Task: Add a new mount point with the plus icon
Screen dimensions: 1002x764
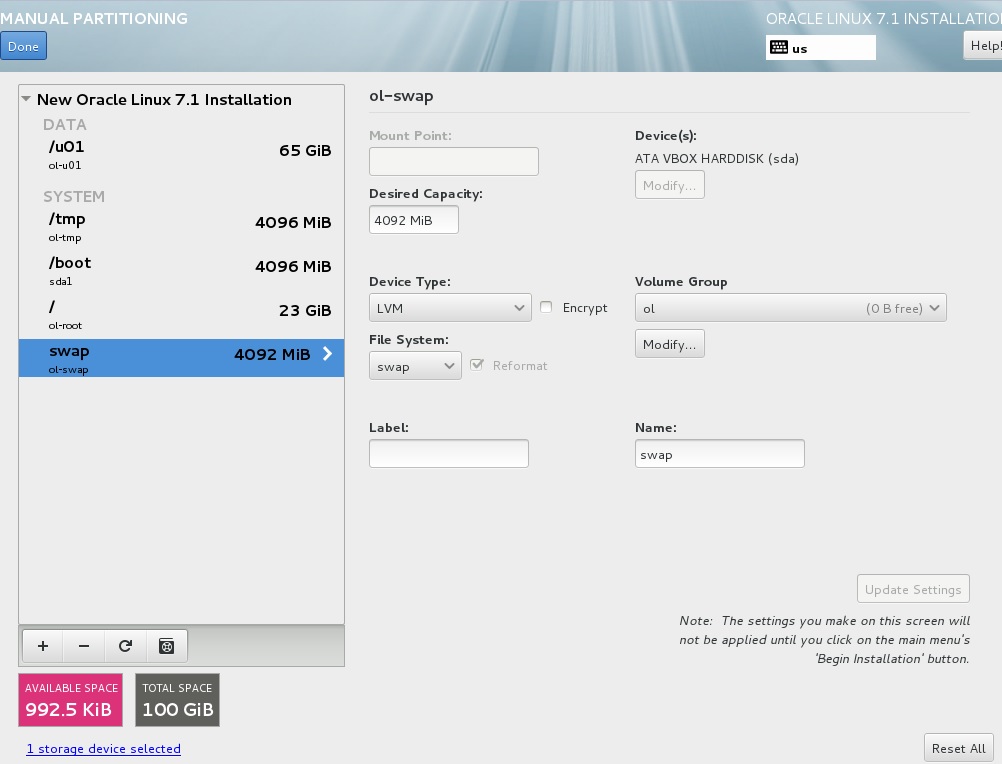Action: pyautogui.click(x=42, y=645)
